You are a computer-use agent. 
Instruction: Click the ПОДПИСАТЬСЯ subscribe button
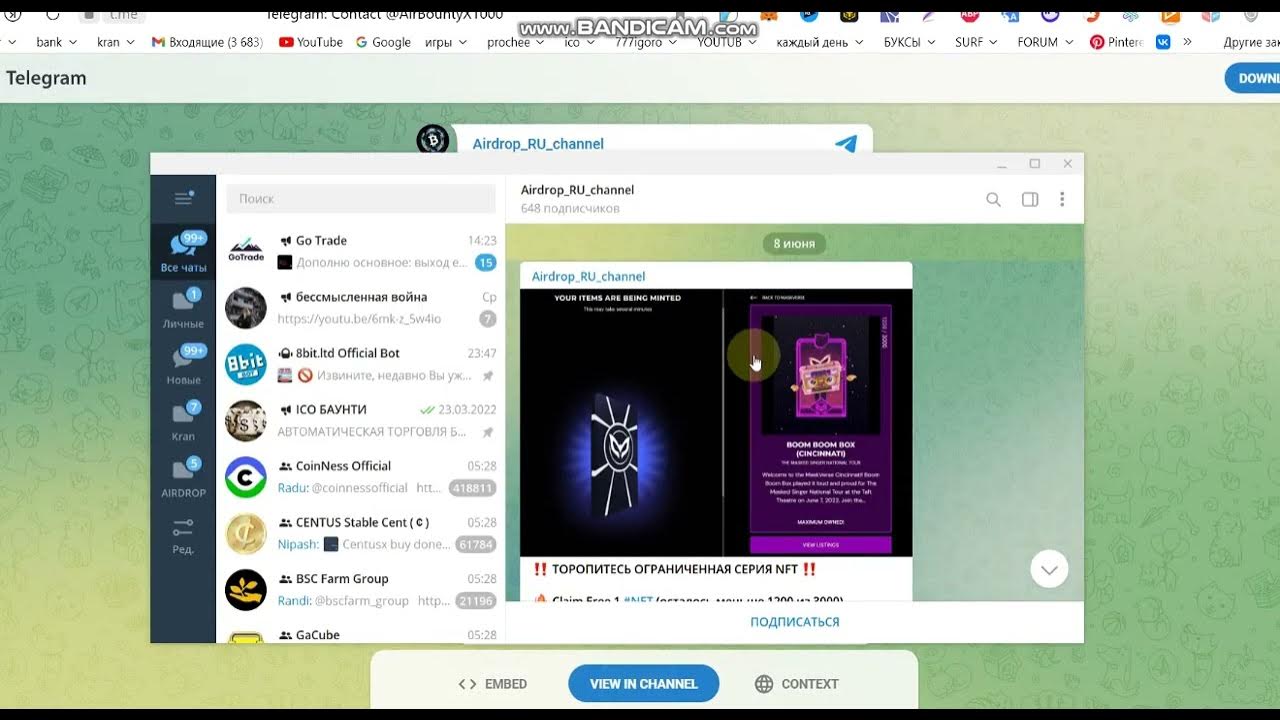[x=795, y=622]
